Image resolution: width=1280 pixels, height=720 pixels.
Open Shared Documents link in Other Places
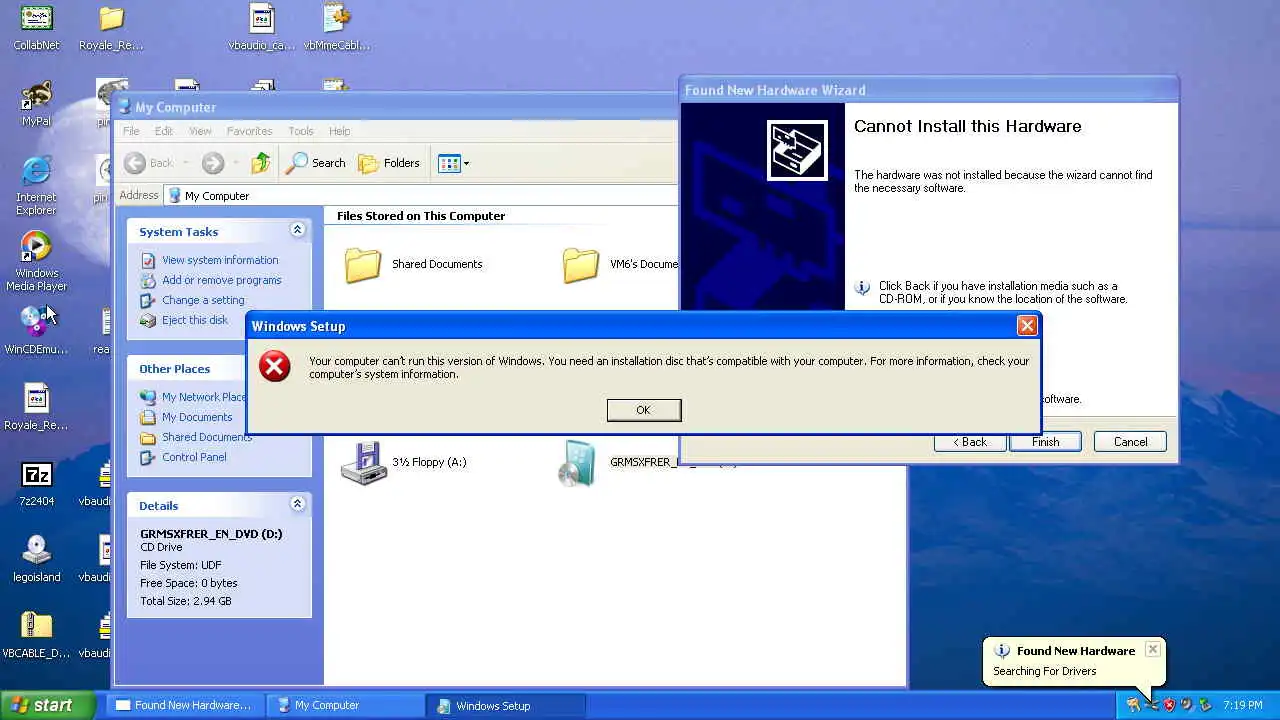pyautogui.click(x=196, y=437)
